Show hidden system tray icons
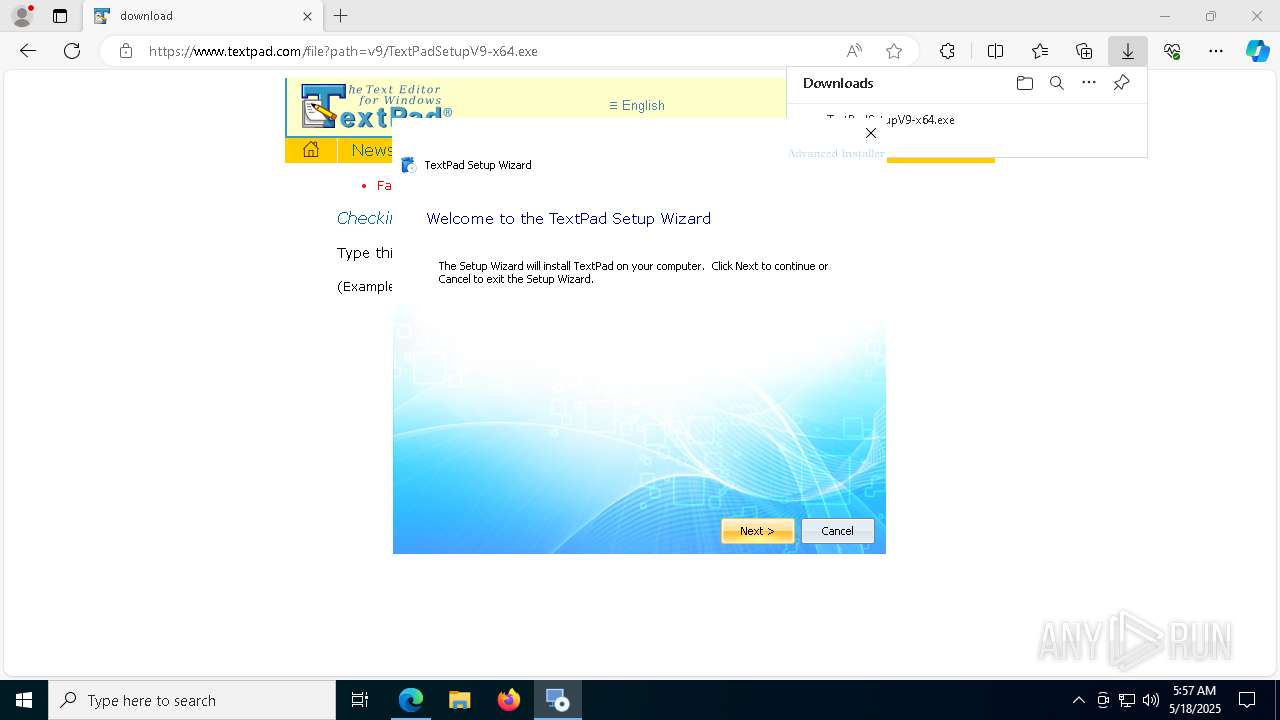 [x=1078, y=700]
